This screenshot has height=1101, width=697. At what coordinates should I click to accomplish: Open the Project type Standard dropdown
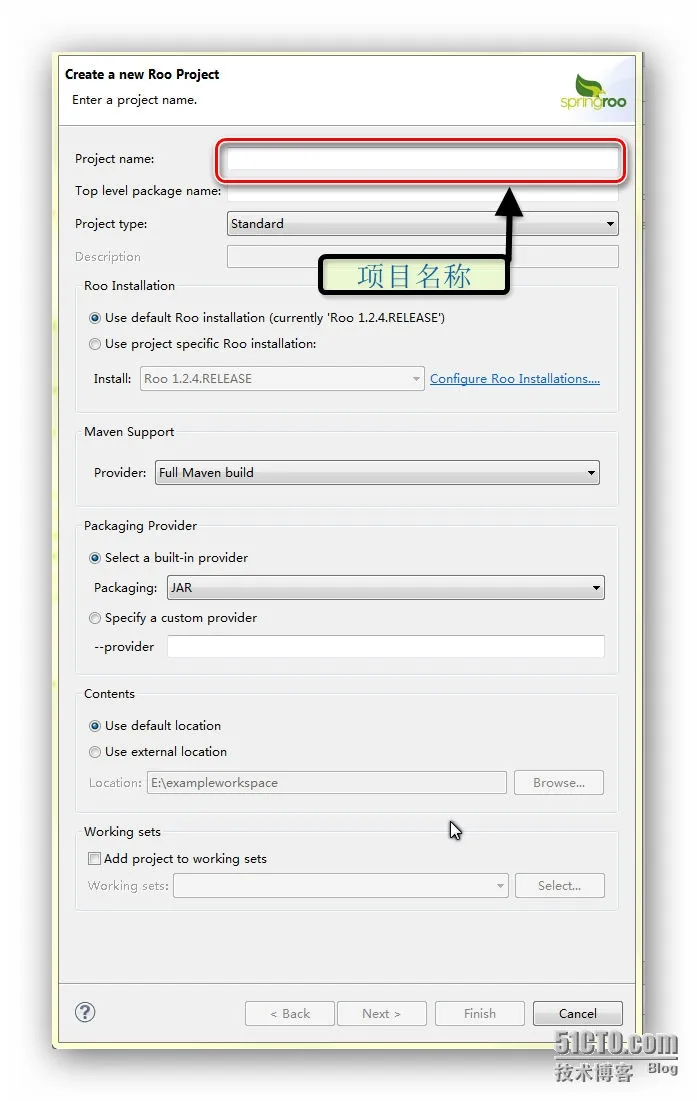[x=423, y=224]
